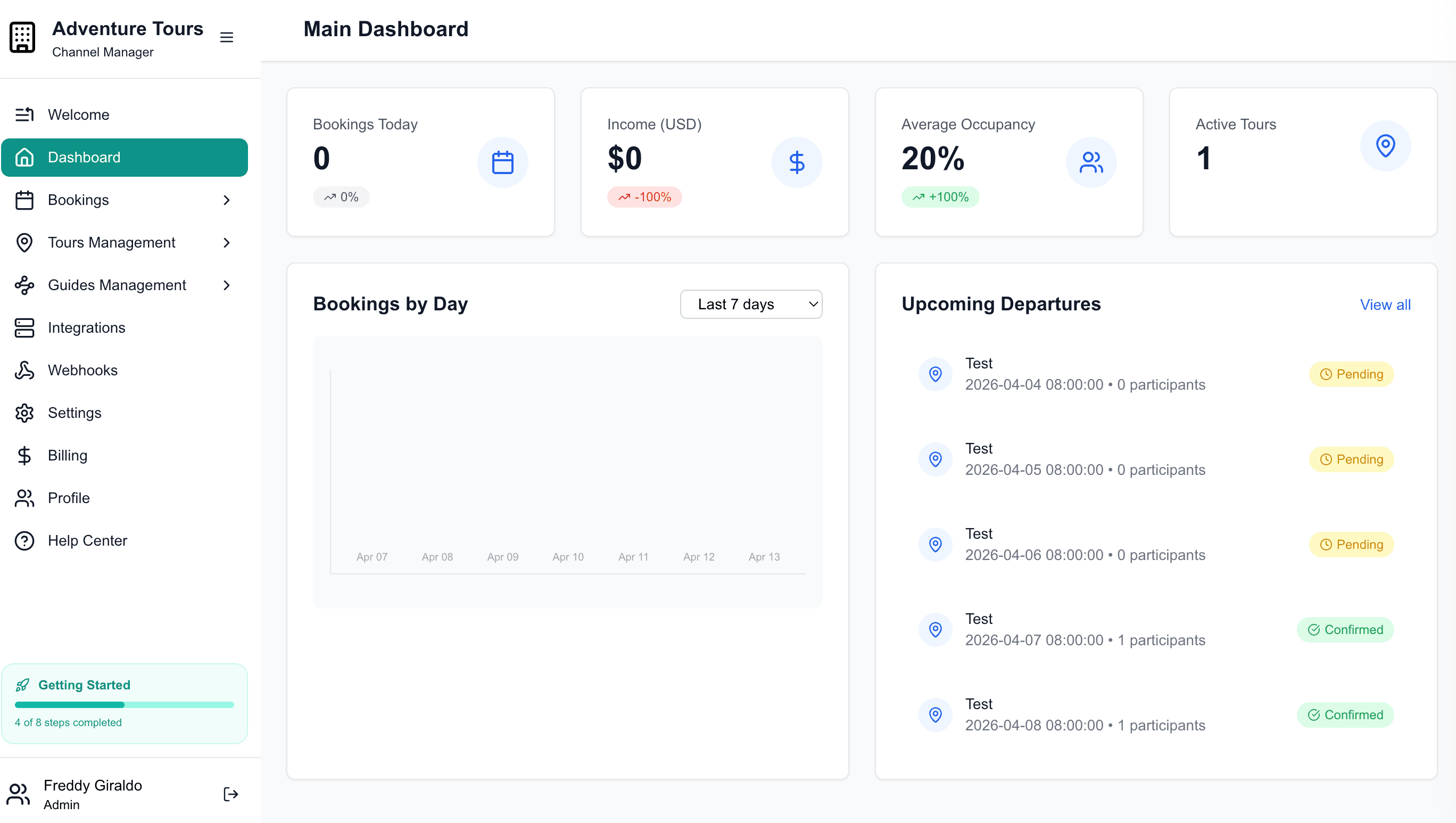
Task: Toggle the sidebar hamburger menu icon
Action: [227, 37]
